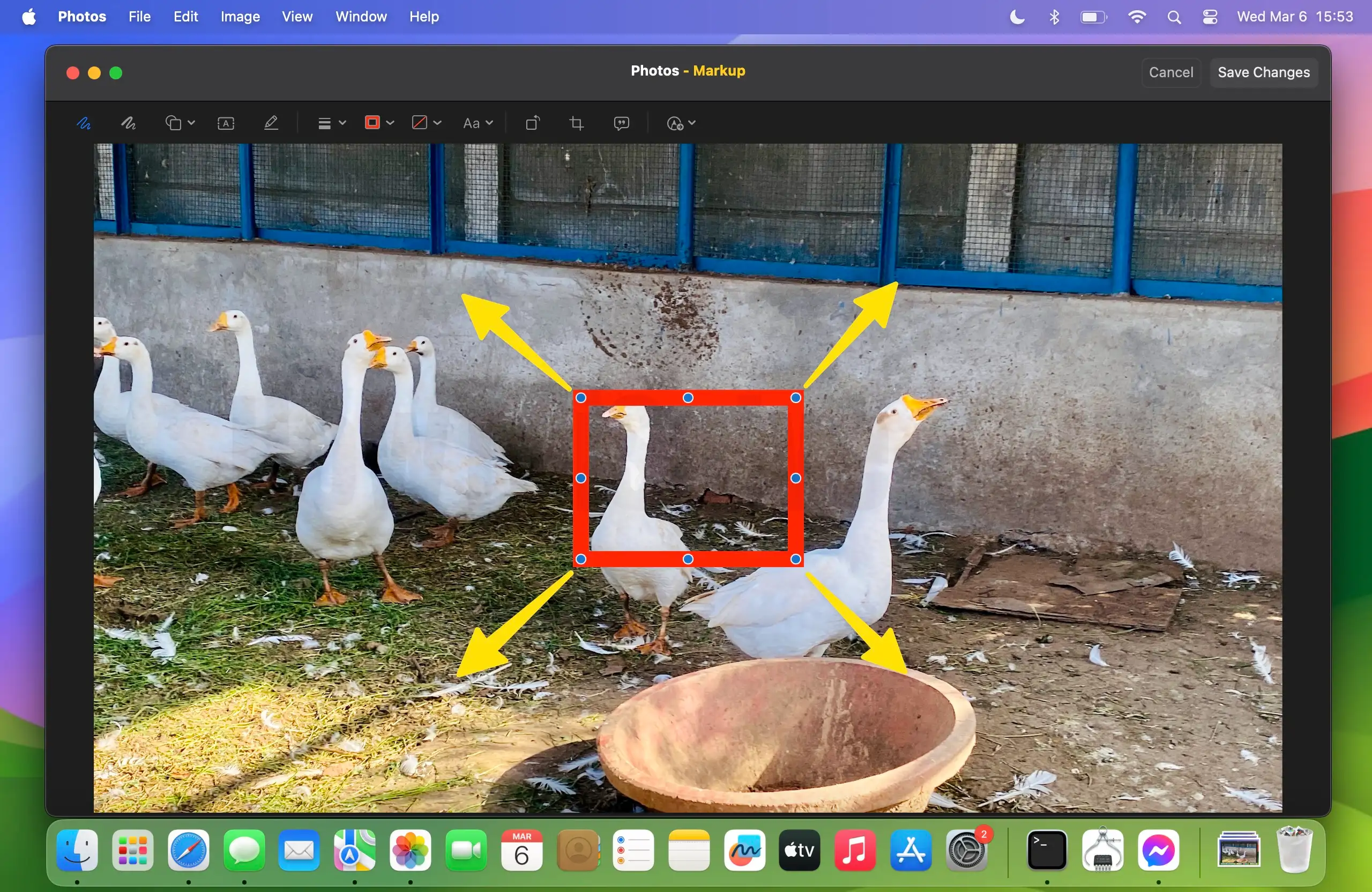Open the Image menu
The image size is (1372, 892).
point(240,17)
